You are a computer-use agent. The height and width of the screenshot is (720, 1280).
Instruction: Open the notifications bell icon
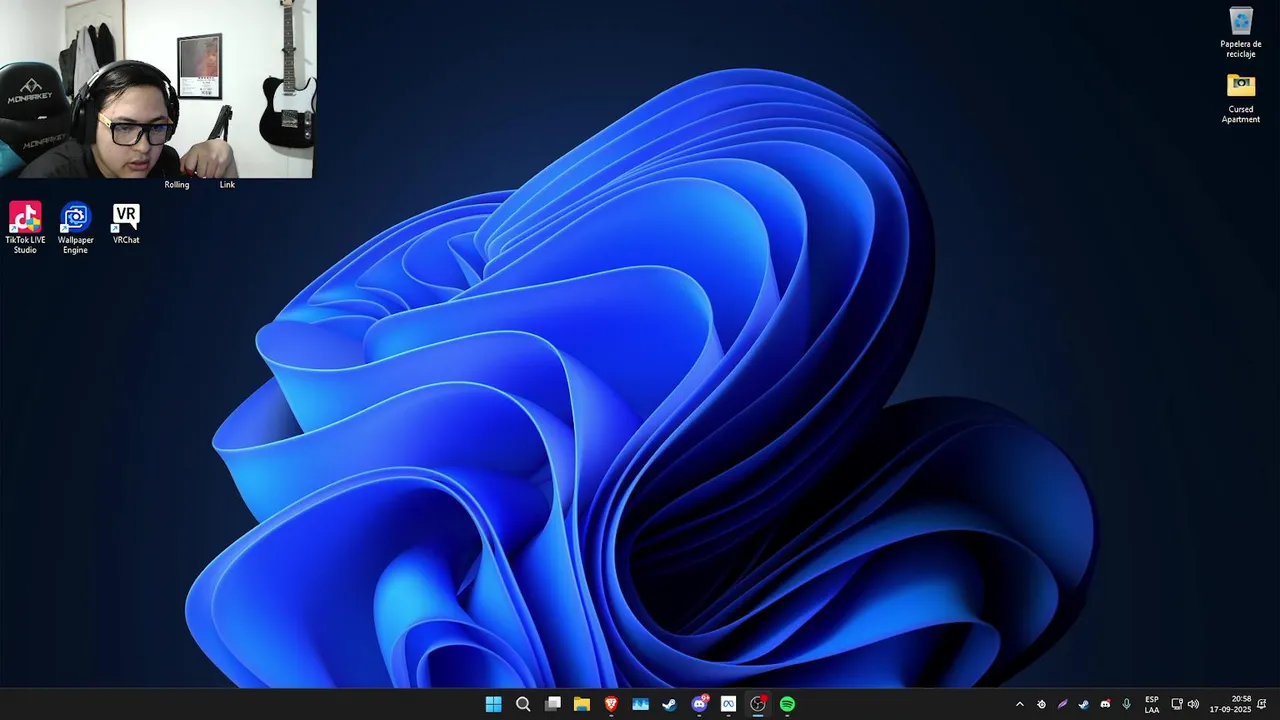point(1262,704)
